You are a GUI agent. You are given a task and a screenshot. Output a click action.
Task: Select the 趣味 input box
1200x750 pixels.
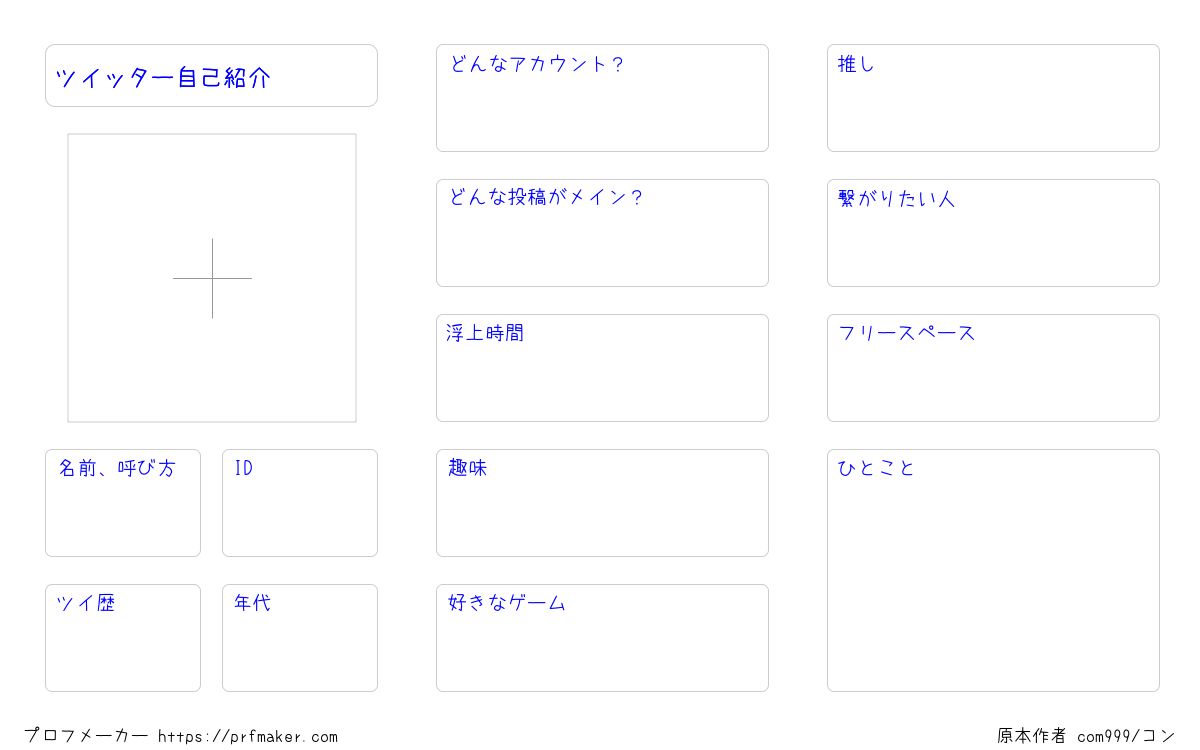[x=602, y=503]
